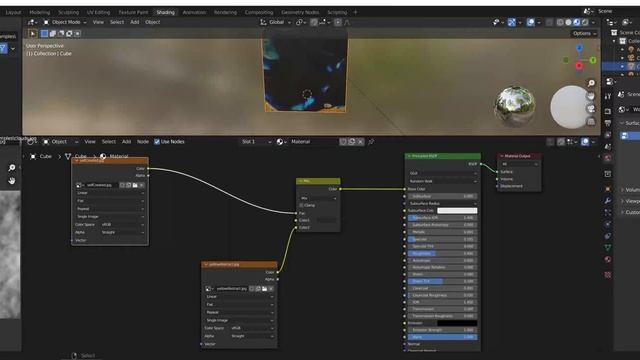Choose extend selection mode icon

[53, 33]
